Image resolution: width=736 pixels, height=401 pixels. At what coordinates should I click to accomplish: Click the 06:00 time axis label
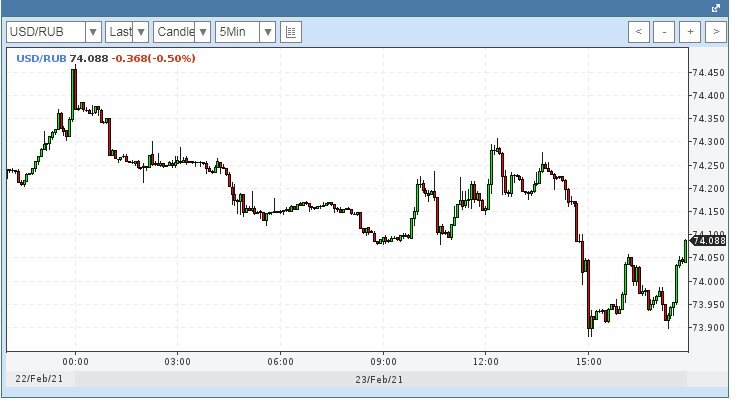281,362
